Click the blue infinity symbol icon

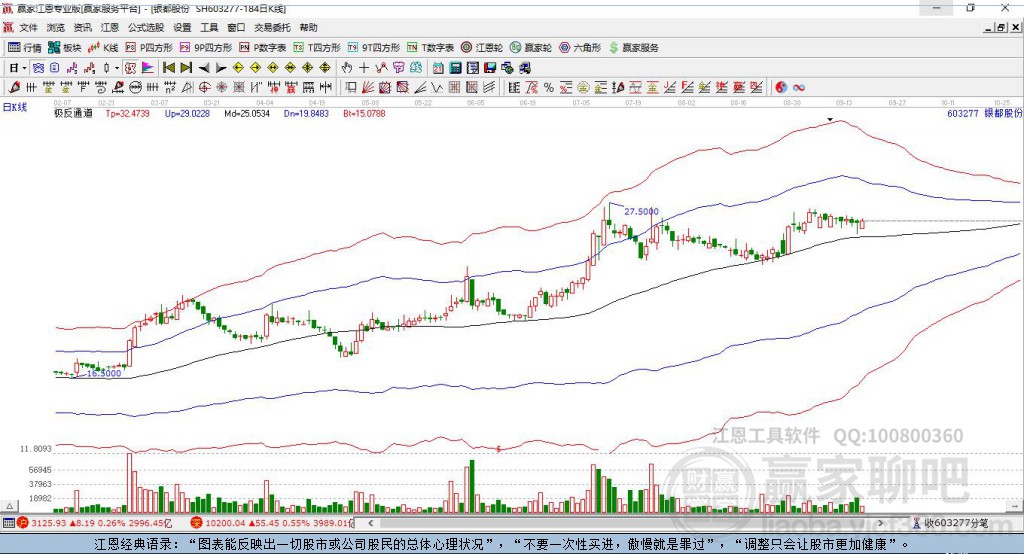[799, 87]
